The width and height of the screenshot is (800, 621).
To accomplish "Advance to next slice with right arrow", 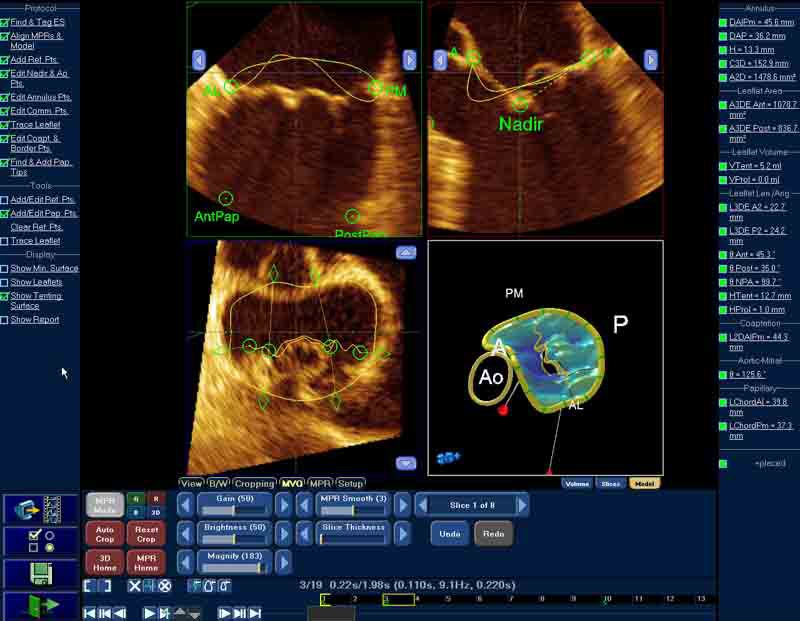I will 521,505.
